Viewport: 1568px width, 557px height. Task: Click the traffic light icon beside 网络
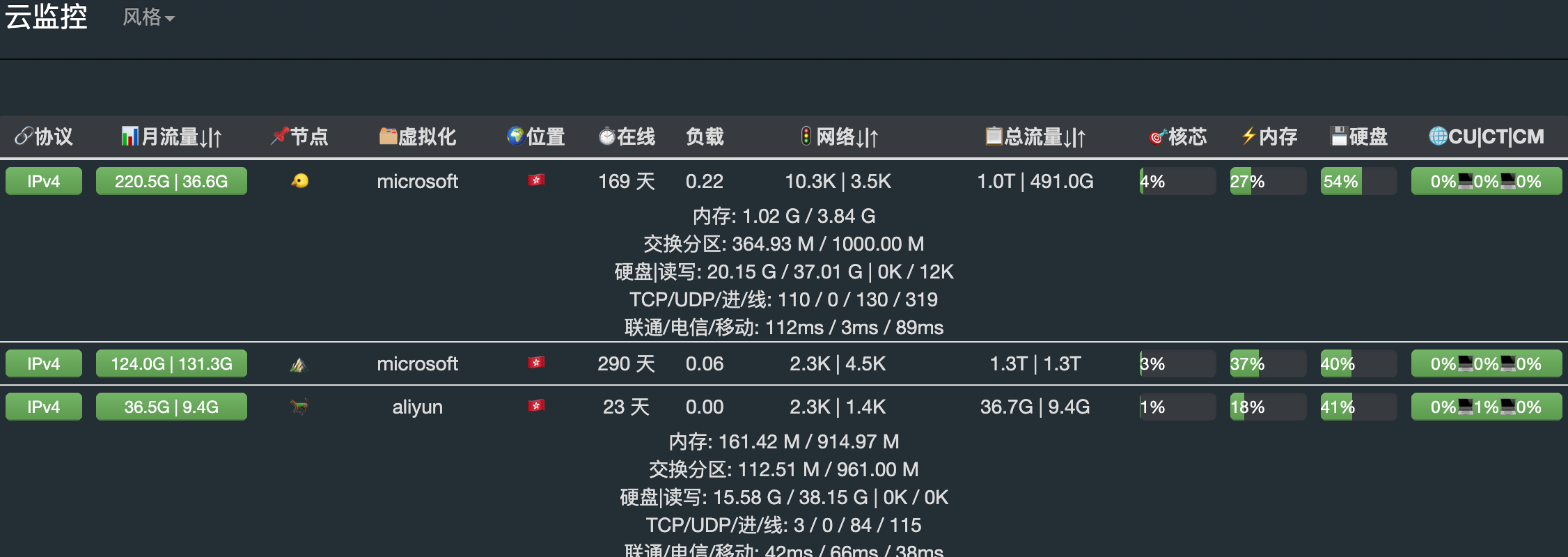point(806,136)
